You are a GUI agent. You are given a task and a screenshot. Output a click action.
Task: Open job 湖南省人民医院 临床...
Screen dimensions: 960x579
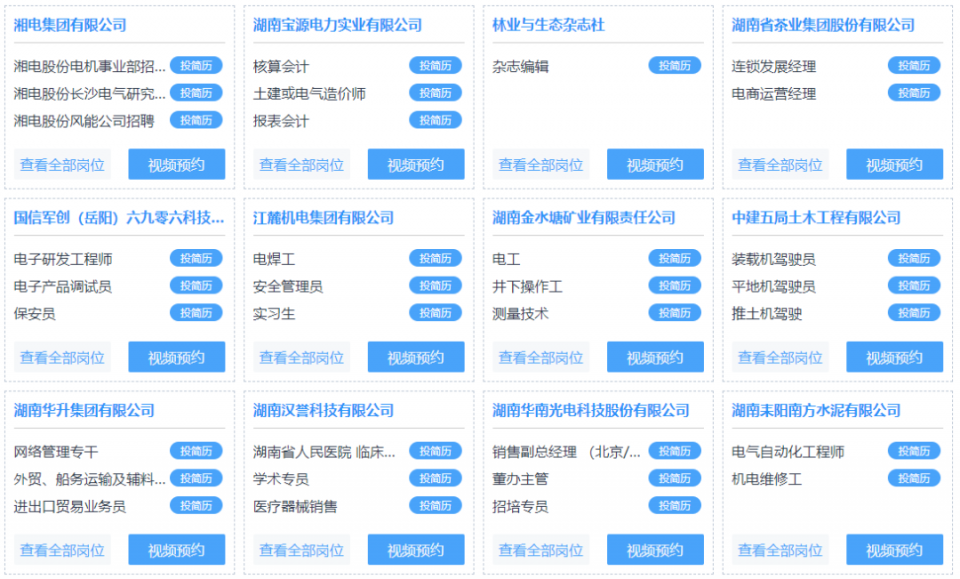(324, 452)
